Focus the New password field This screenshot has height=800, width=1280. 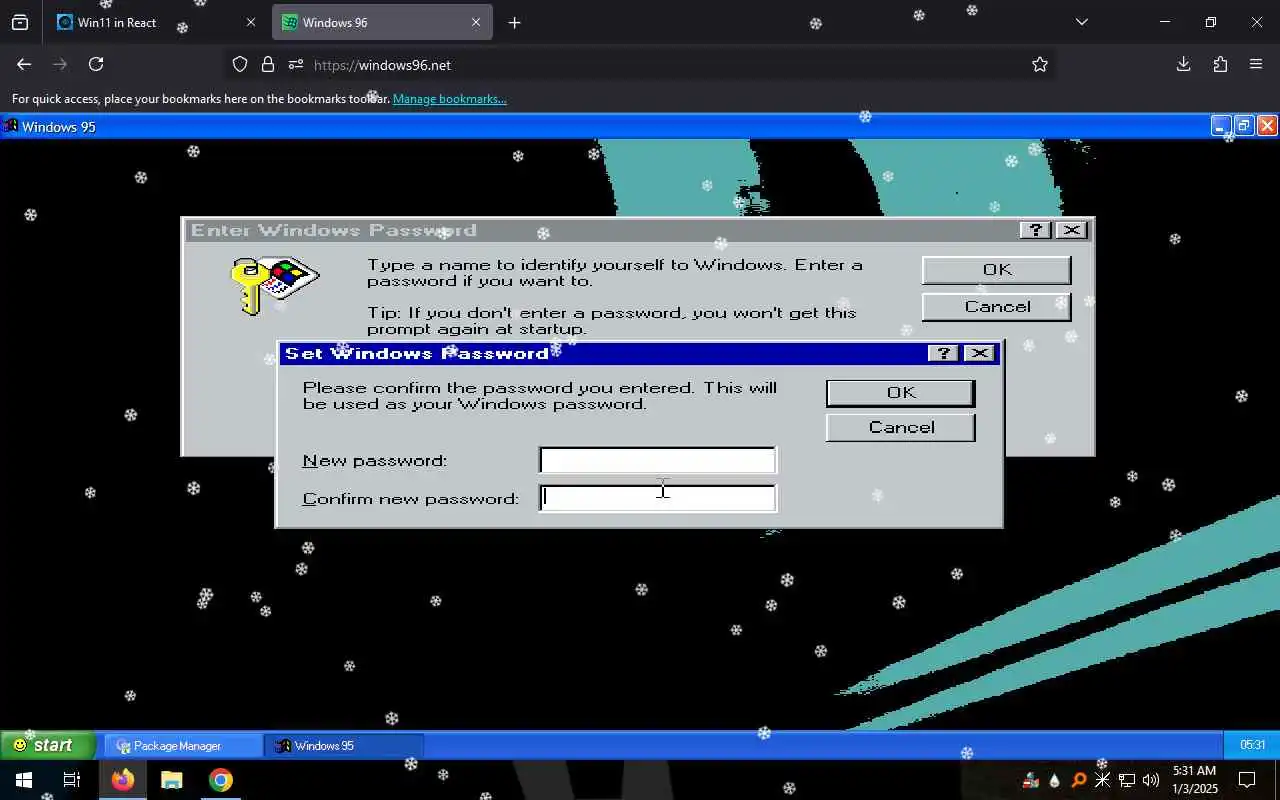pyautogui.click(x=657, y=460)
